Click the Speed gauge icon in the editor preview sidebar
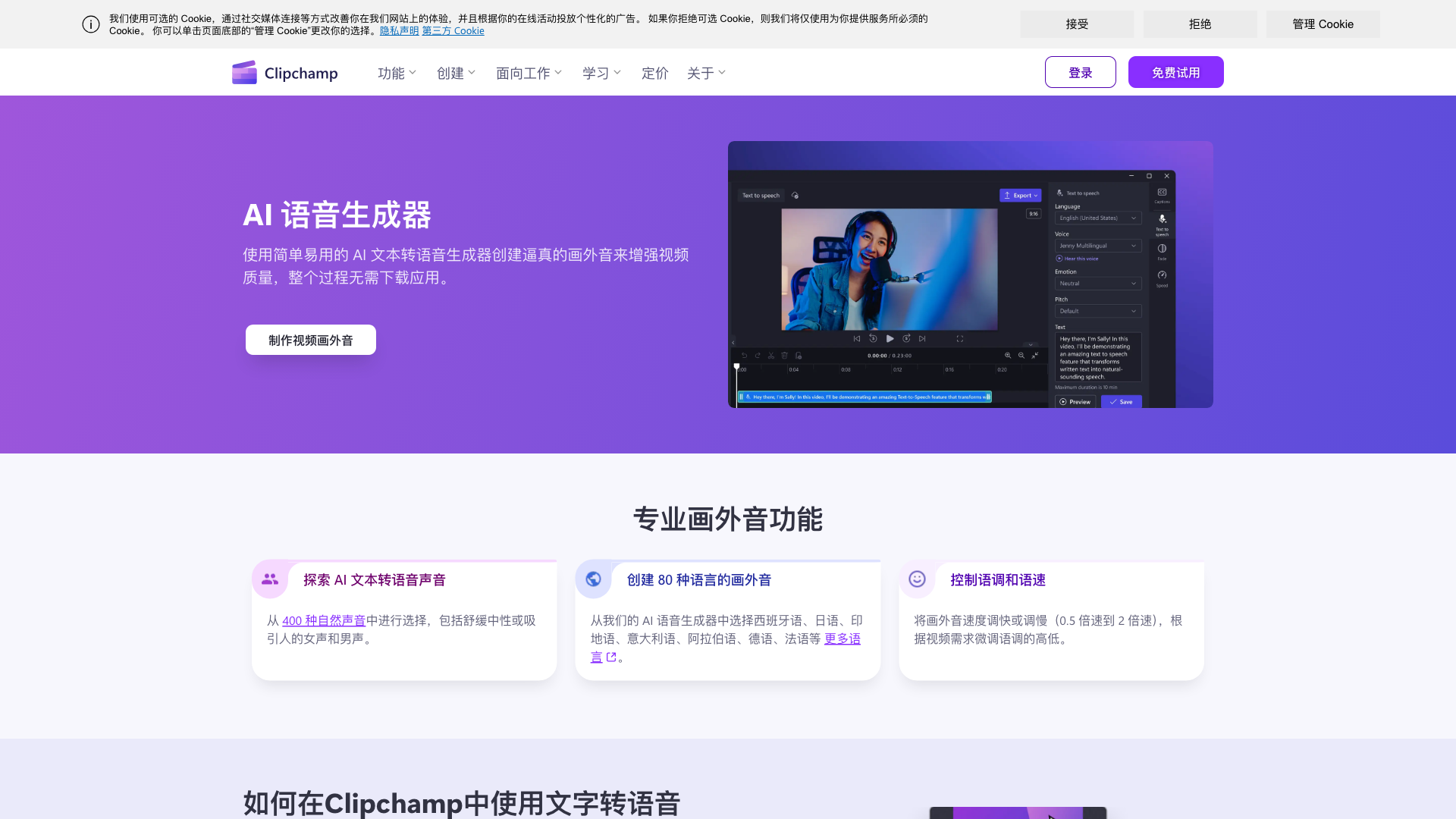This screenshot has height=819, width=1456. pos(1162,275)
